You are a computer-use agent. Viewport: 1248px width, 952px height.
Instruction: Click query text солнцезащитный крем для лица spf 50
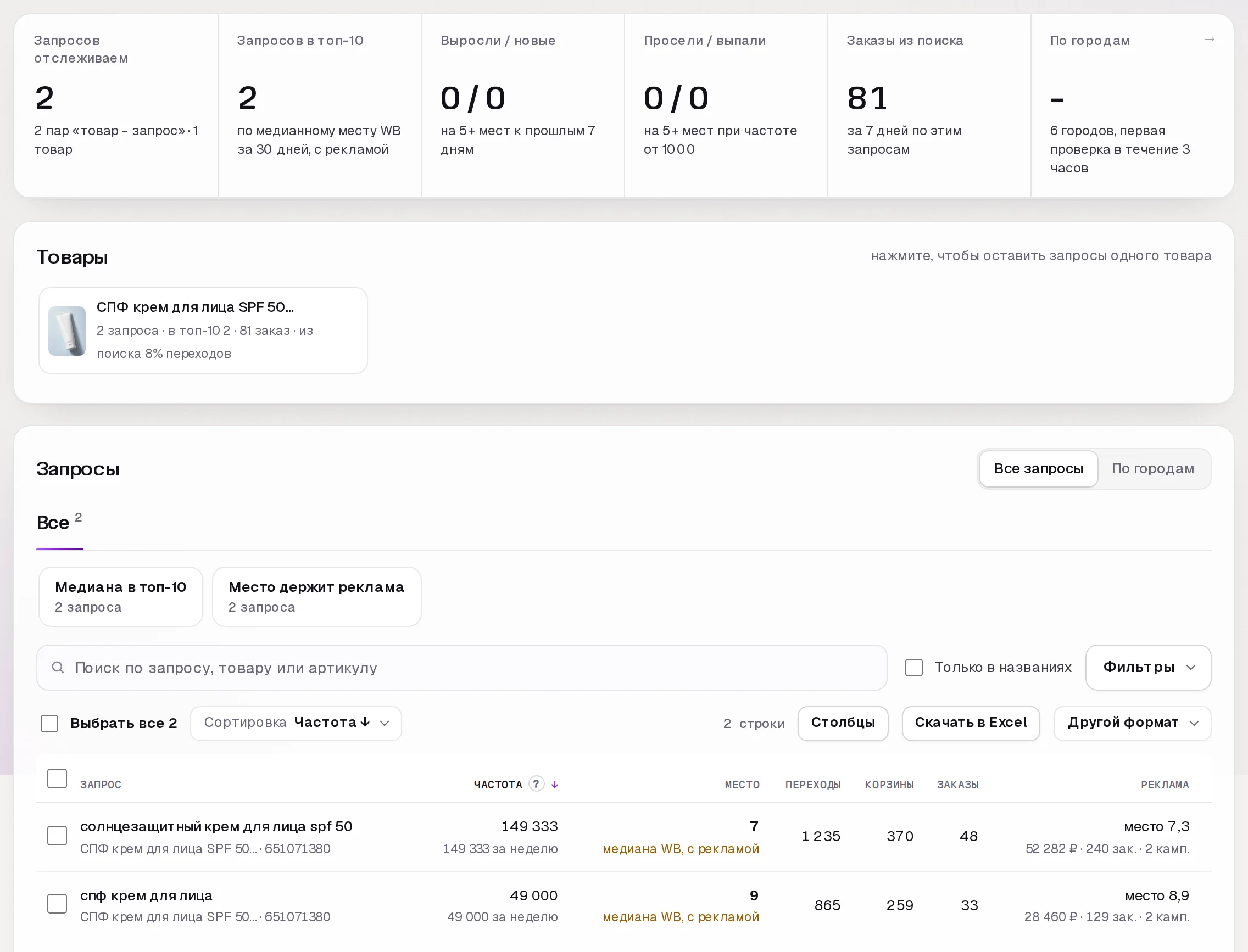[x=216, y=826]
